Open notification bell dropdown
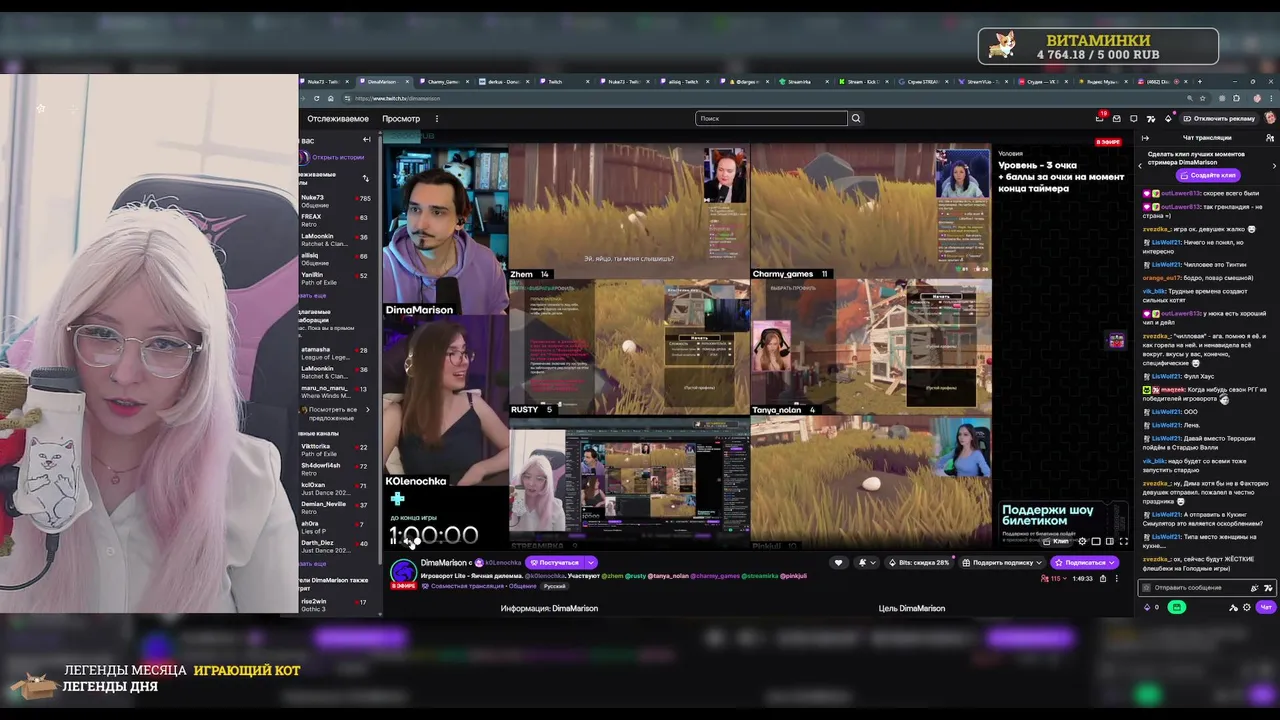Screen dimensions: 1280x720 pos(867,563)
